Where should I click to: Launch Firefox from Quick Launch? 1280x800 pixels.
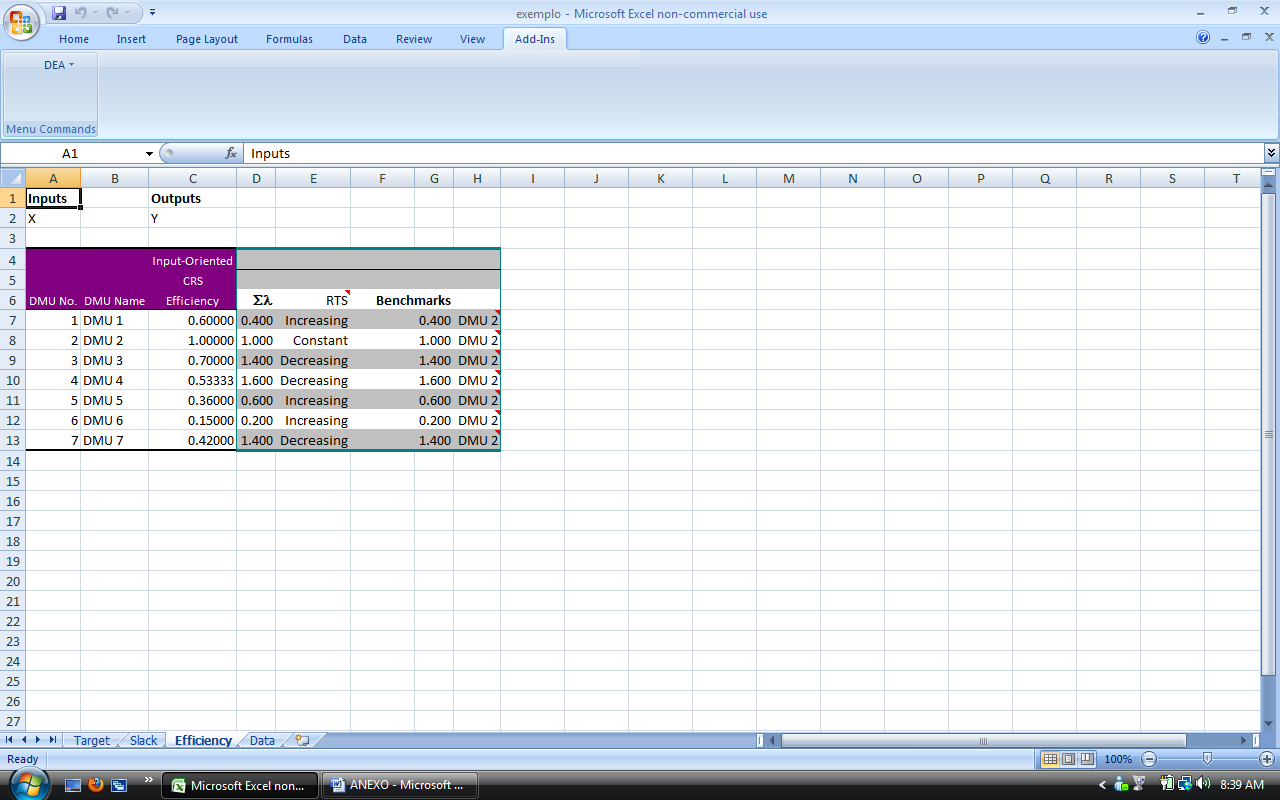[96, 785]
